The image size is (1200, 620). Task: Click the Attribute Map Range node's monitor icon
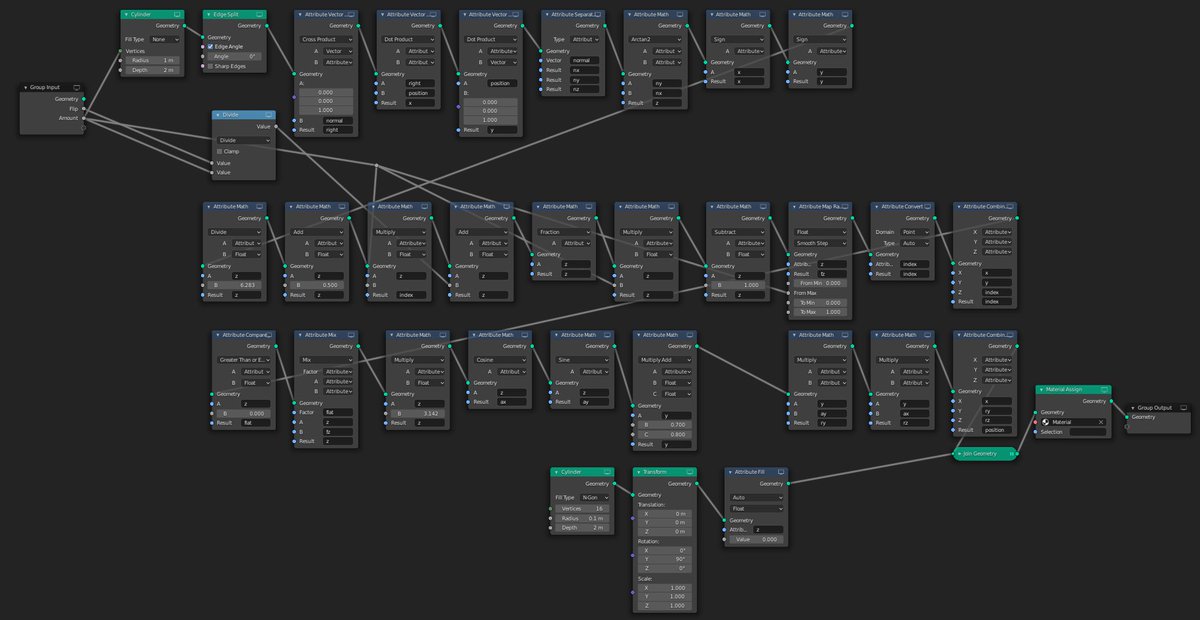point(845,206)
